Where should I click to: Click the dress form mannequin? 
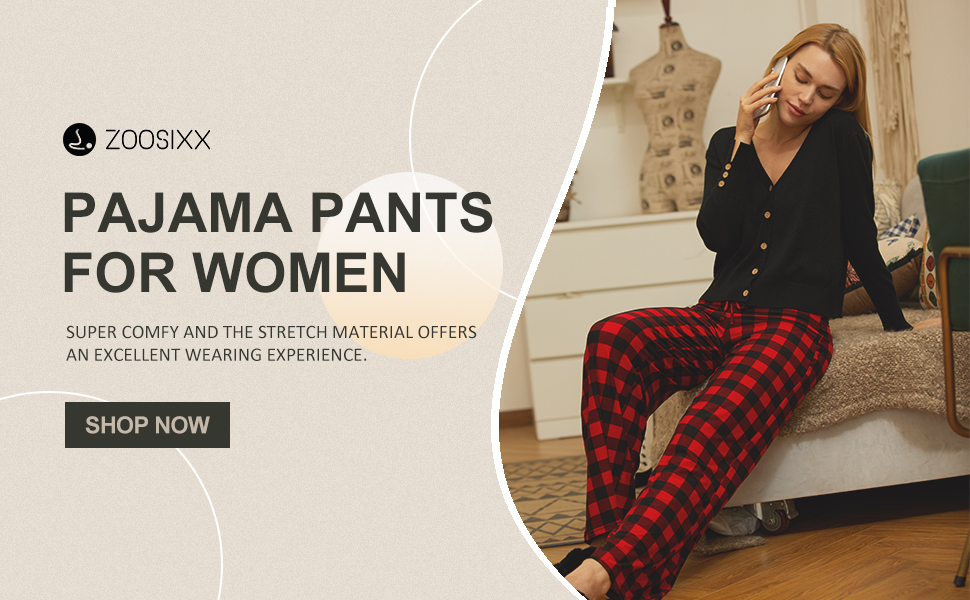674,118
